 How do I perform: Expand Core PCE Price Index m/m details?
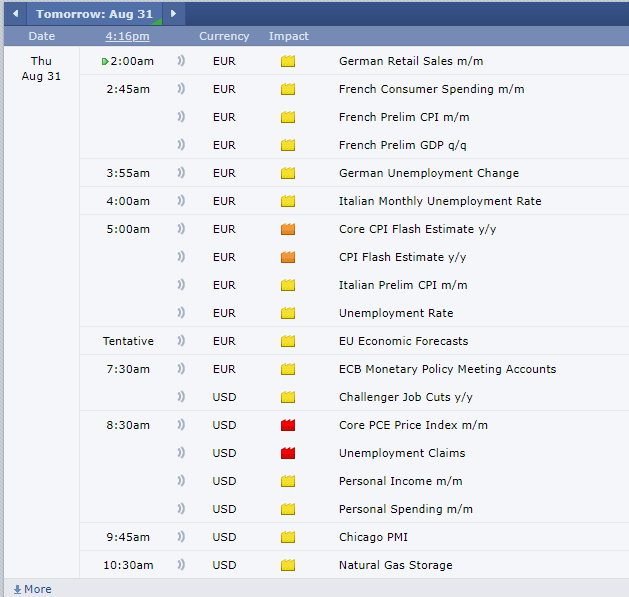point(413,425)
